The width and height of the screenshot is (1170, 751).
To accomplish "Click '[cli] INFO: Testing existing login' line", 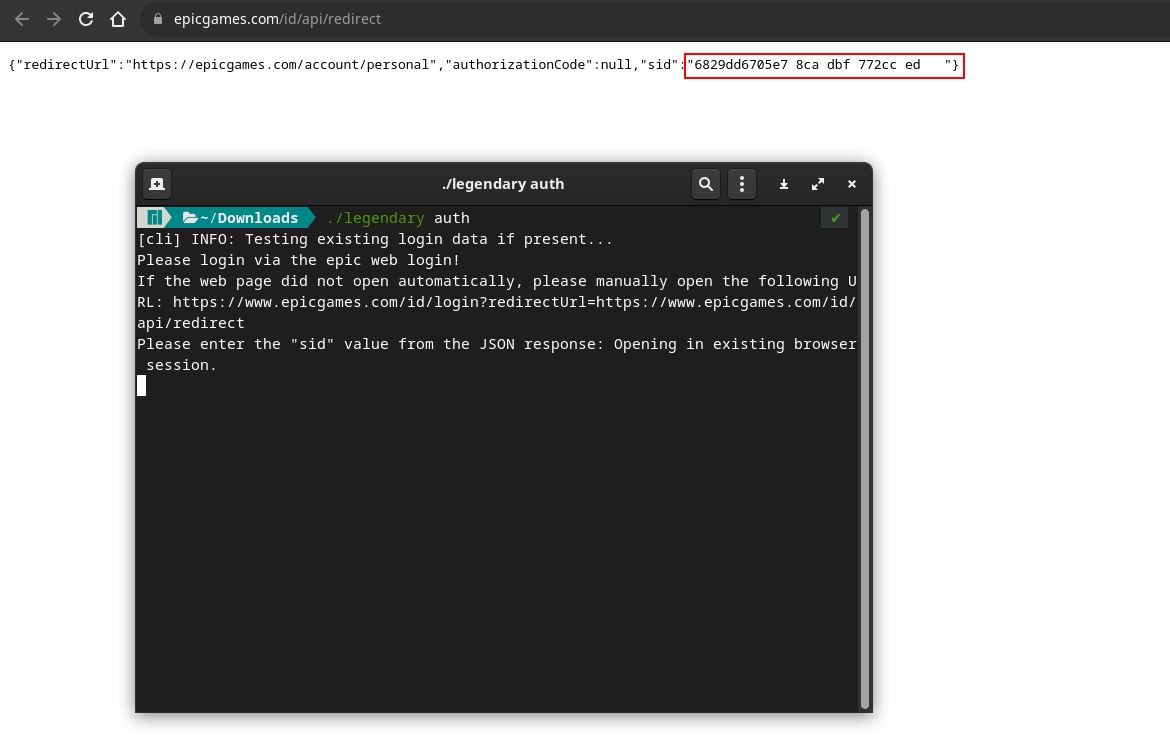I will point(375,239).
